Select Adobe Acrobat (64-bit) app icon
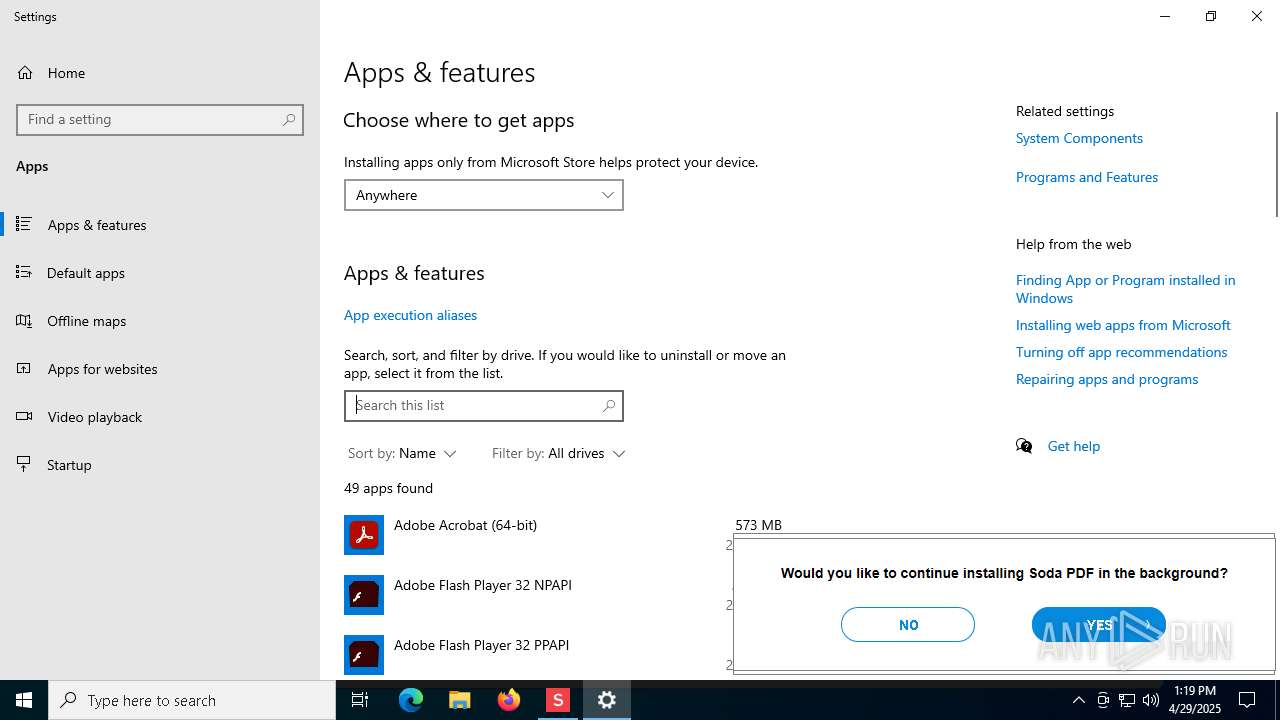The image size is (1280, 720). tap(364, 535)
